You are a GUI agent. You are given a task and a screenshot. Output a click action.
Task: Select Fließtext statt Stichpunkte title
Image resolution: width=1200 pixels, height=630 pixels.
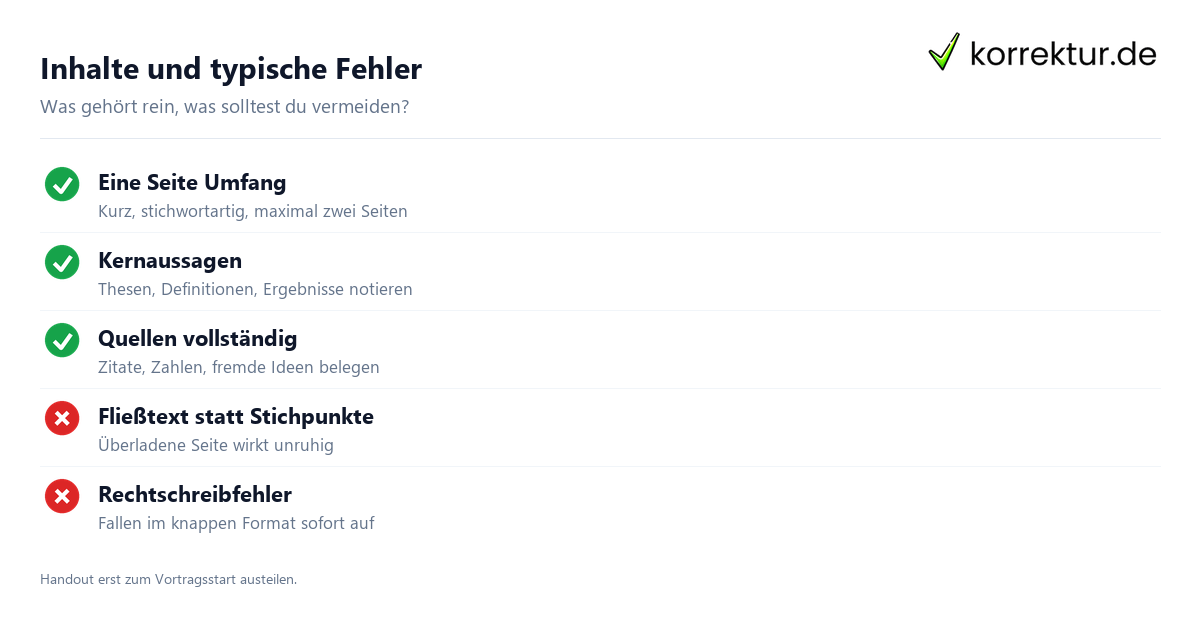click(236, 417)
